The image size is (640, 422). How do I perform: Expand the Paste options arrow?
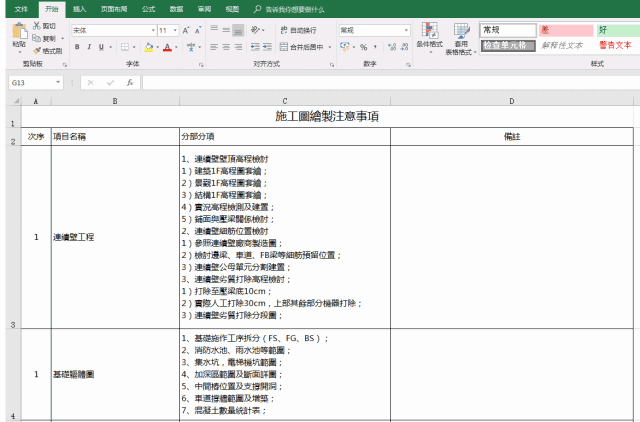pyautogui.click(x=19, y=52)
